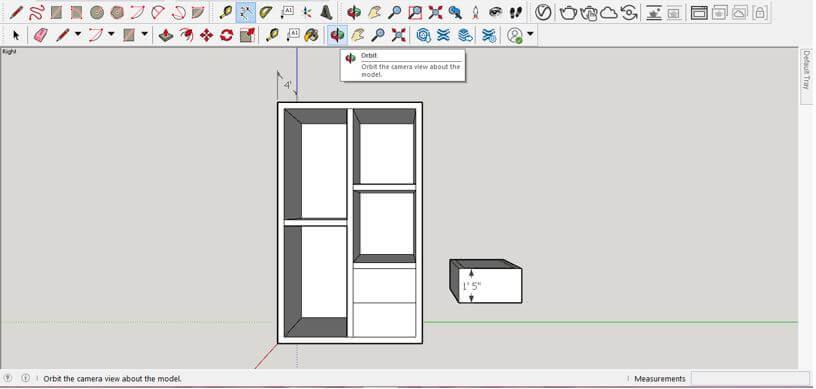The image size is (816, 389).
Task: Open the Rectangle shapes flyout arrow
Action: 144,35
